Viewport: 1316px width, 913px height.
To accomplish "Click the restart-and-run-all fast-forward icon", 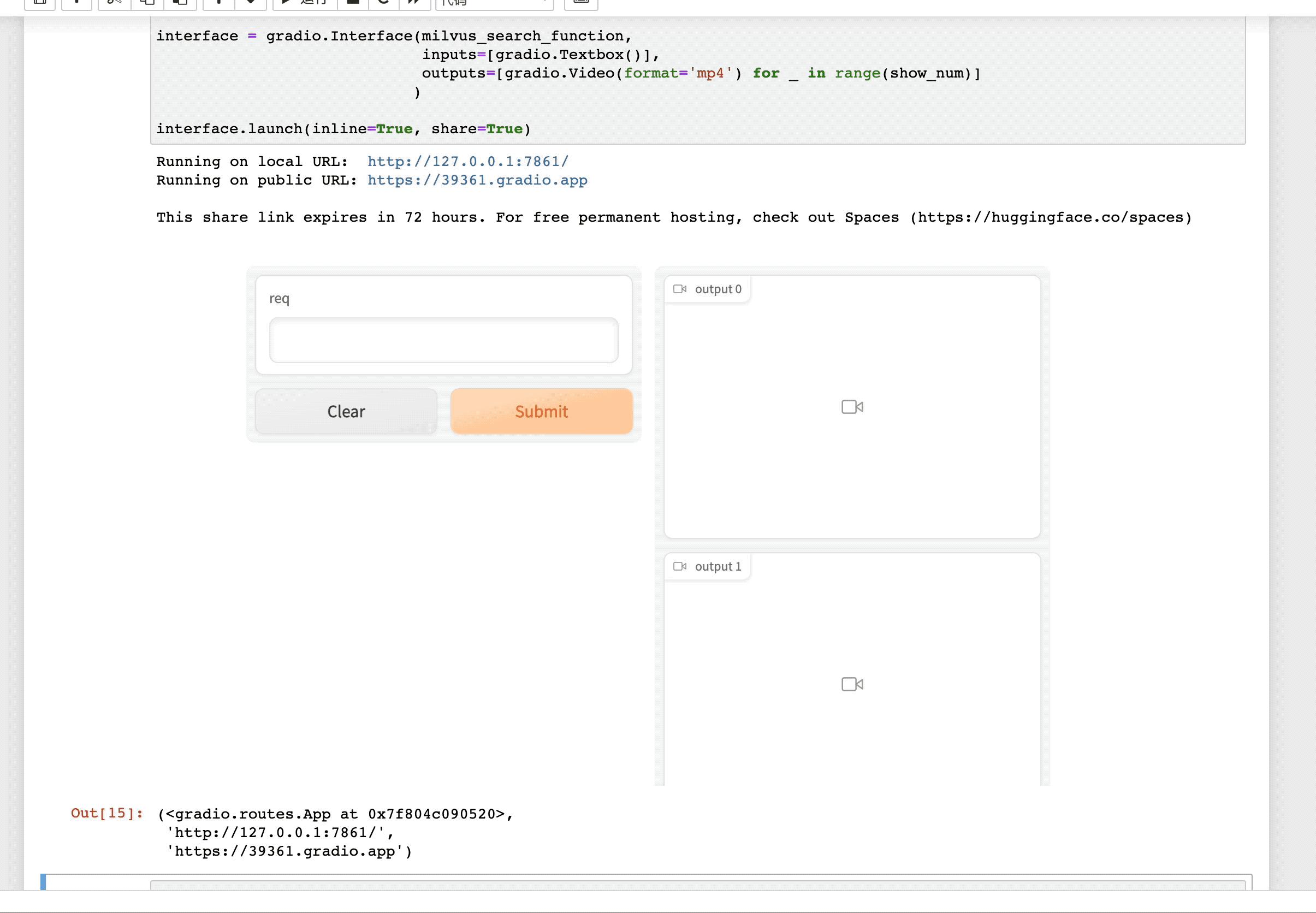I will 414,3.
